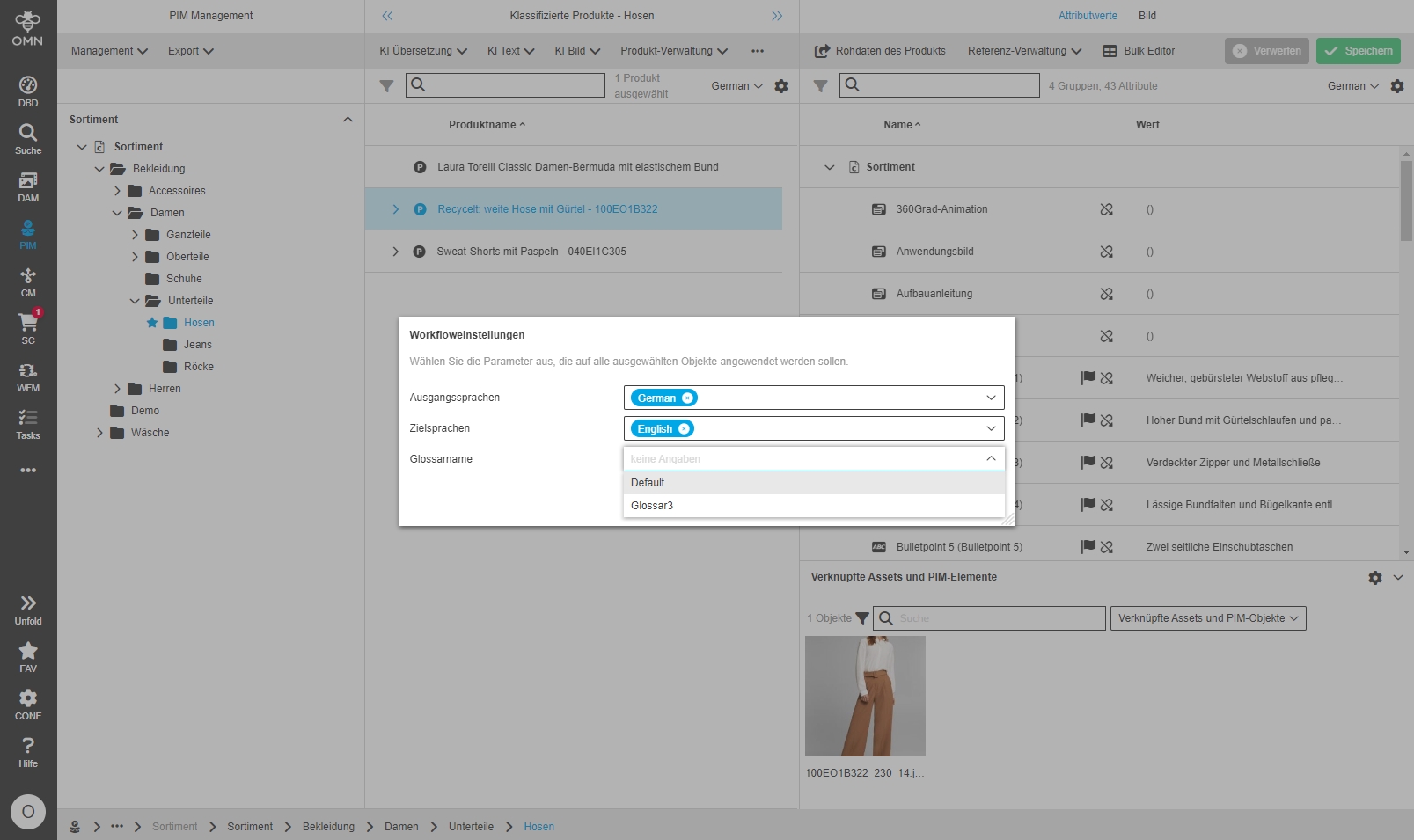Click the green Speichern button
1414x840 pixels.
click(x=1358, y=51)
